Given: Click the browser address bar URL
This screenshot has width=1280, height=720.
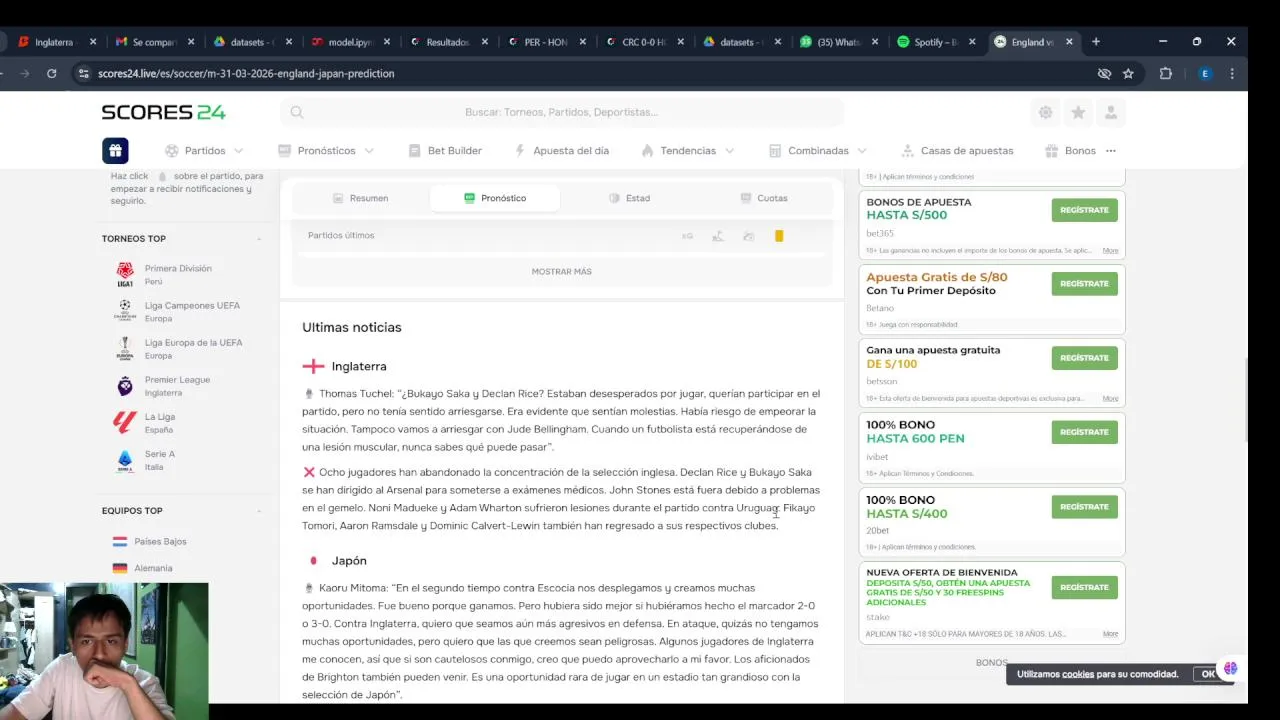Looking at the screenshot, I should (x=248, y=73).
